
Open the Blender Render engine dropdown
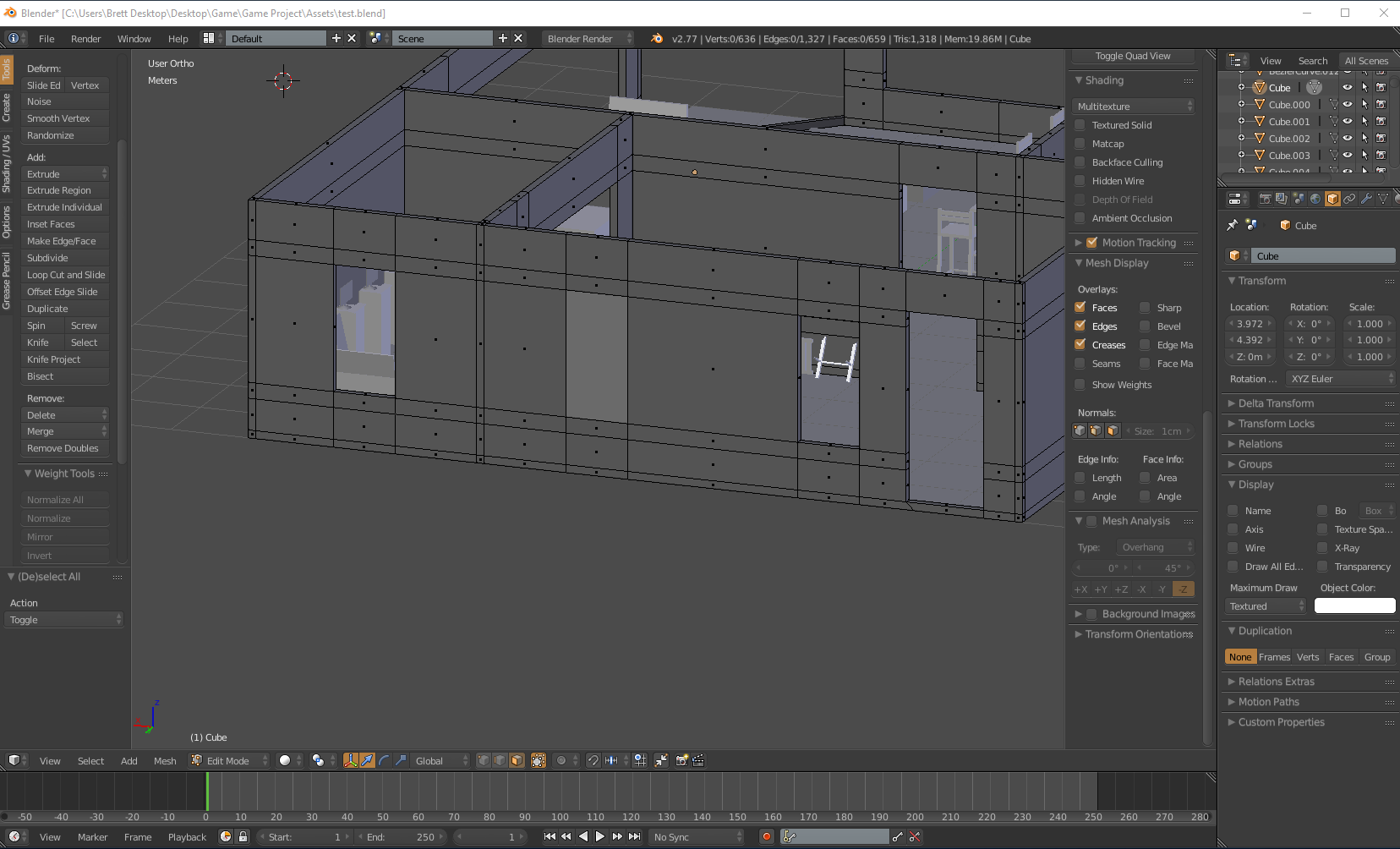(588, 39)
